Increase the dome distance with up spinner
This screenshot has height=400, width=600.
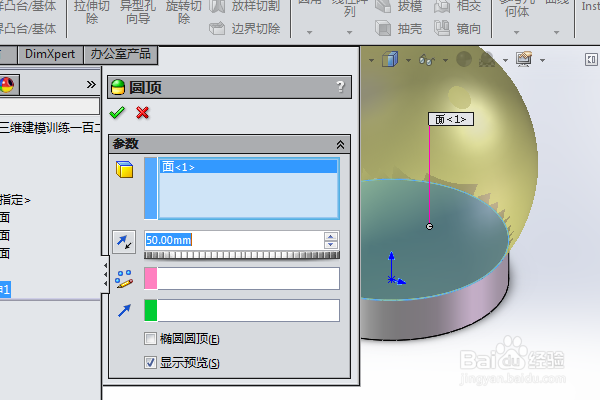pyautogui.click(x=331, y=236)
